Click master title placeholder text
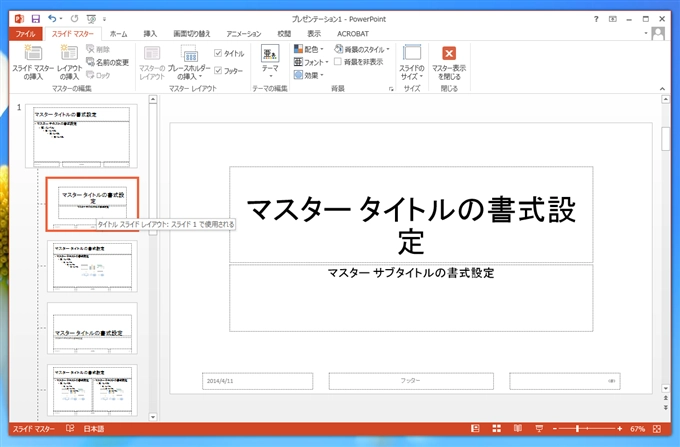Screen dimensions: 680x447 point(411,225)
